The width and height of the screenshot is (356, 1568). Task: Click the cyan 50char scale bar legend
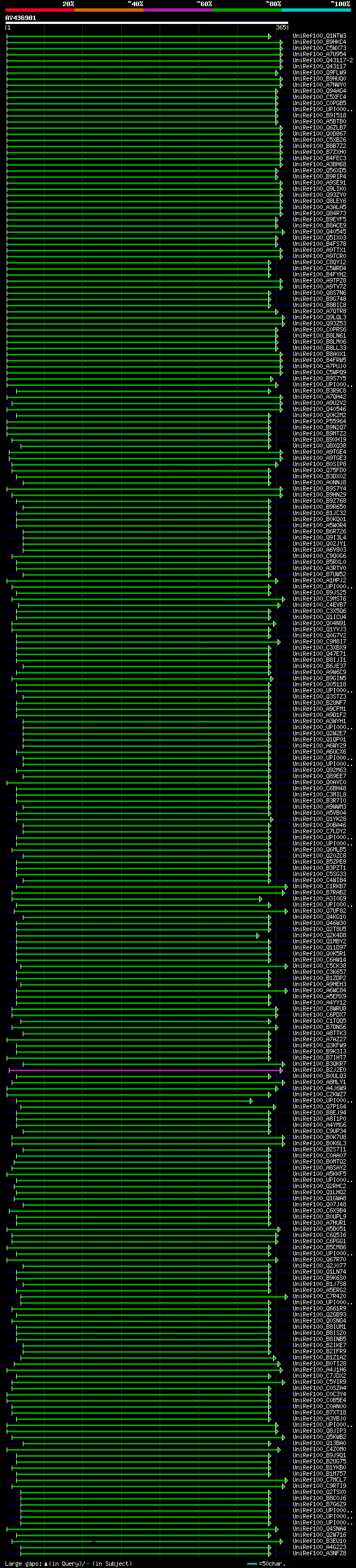click(253, 1563)
